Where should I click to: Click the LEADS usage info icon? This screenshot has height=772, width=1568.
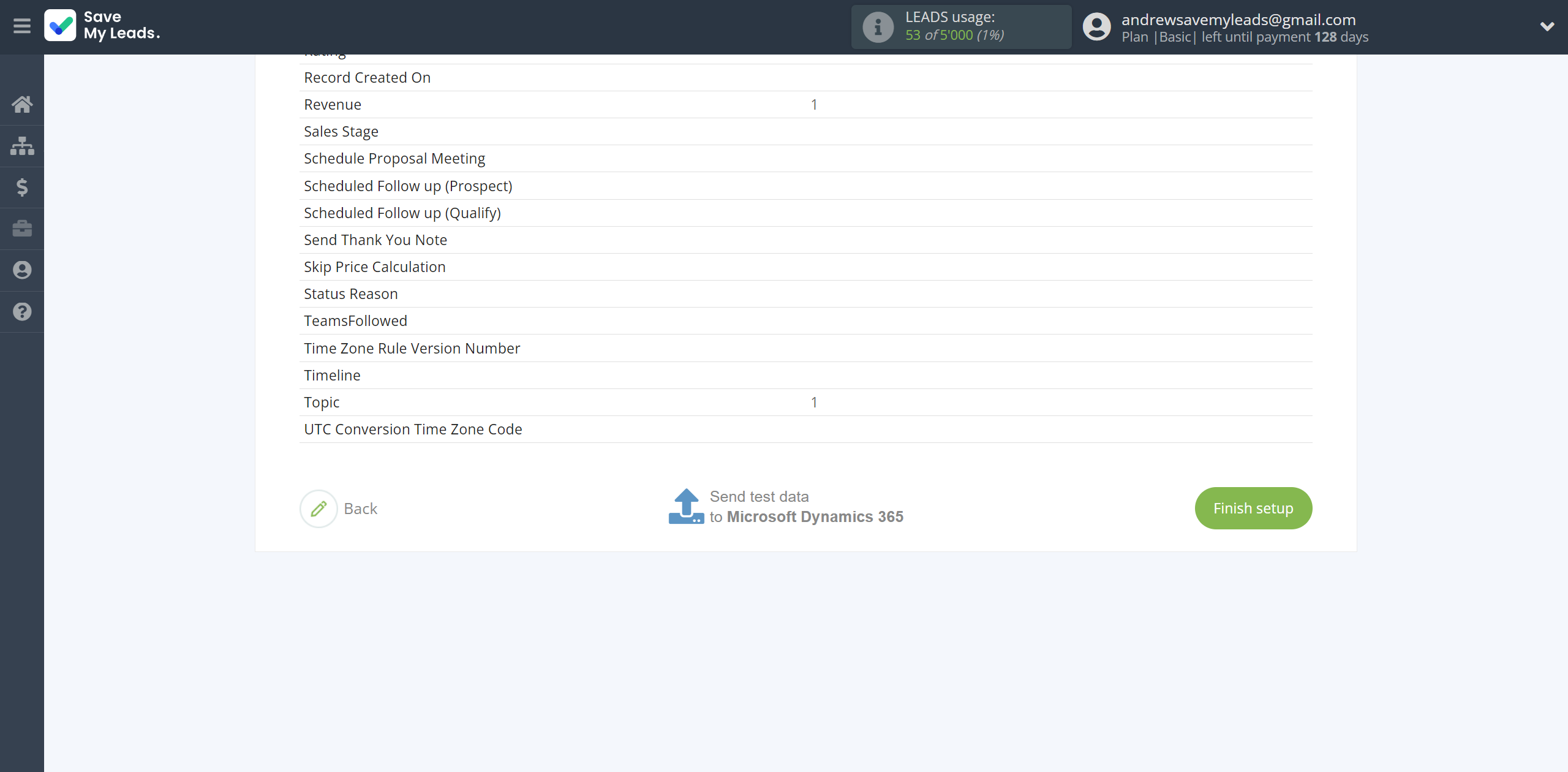click(878, 27)
